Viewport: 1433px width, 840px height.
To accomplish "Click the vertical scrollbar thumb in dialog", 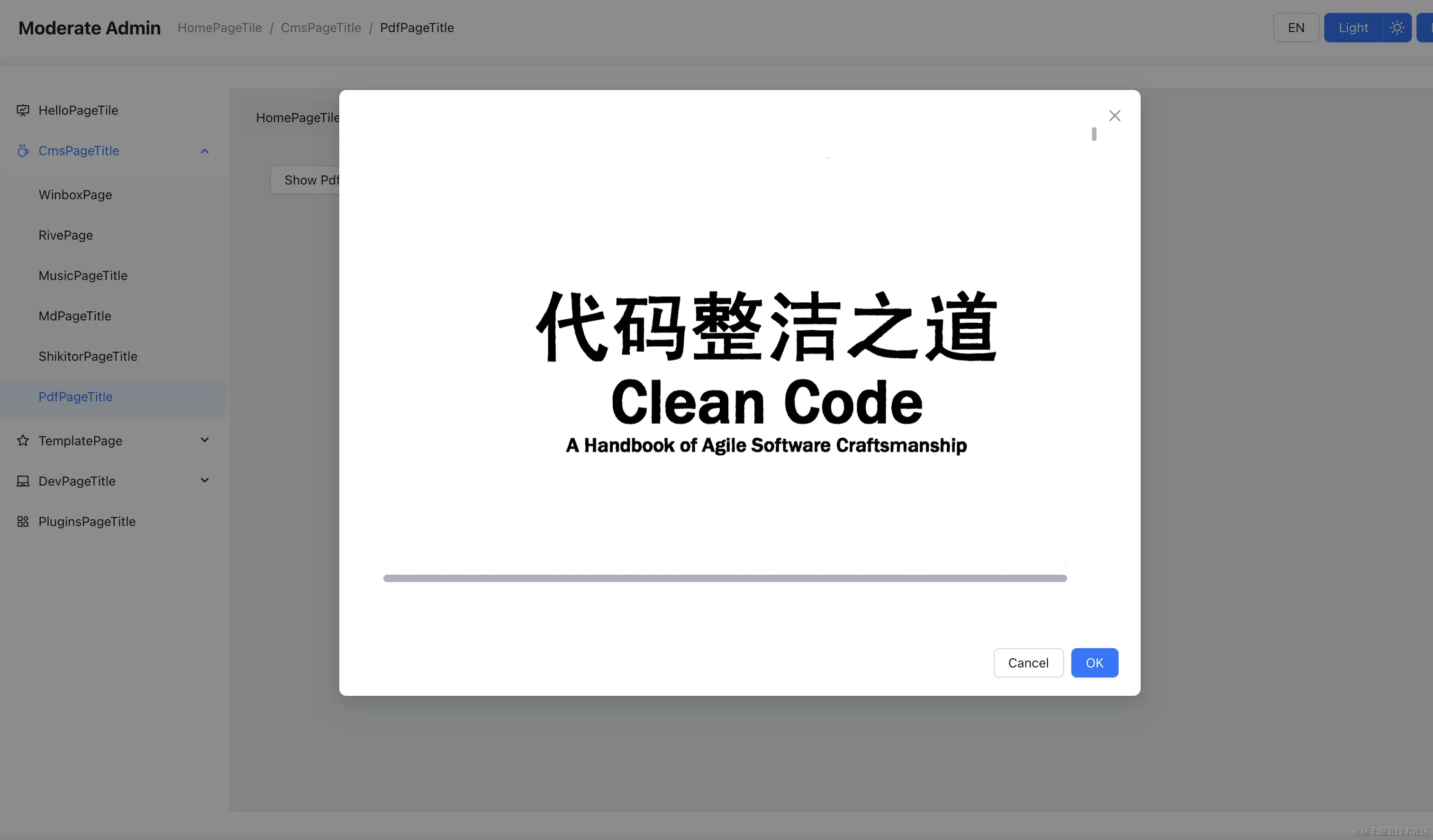I will 1094,134.
